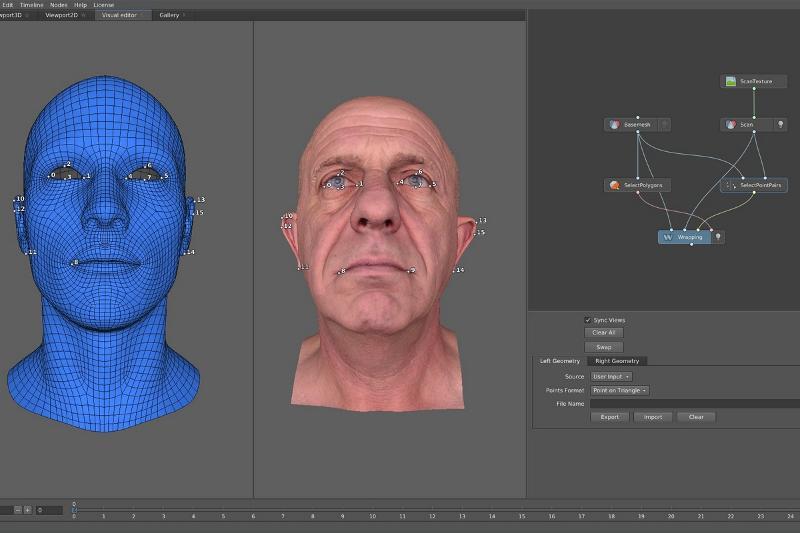Image resolution: width=800 pixels, height=533 pixels.
Task: Uncheck the Sync Views checkbox
Action: click(x=588, y=320)
